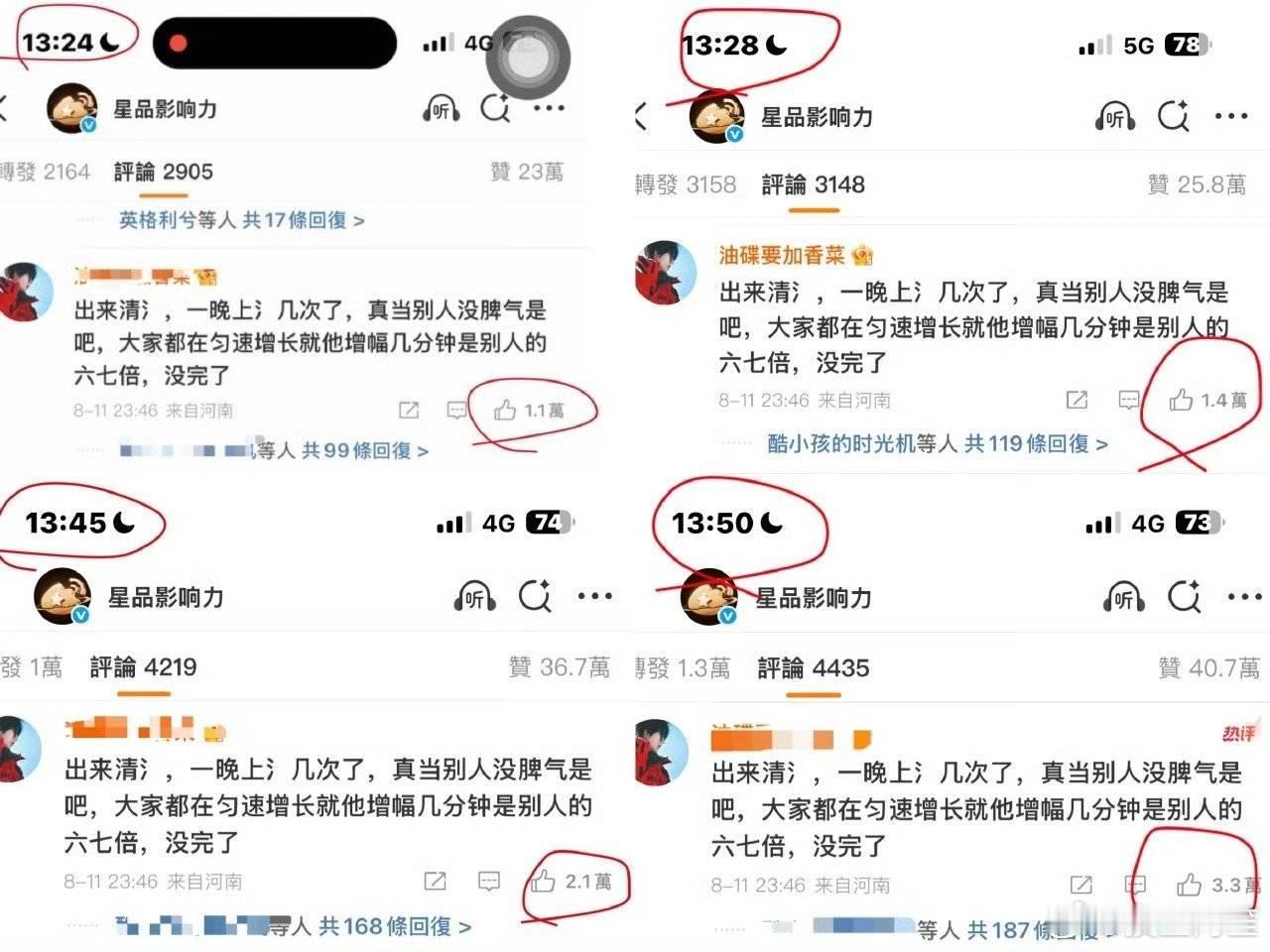Open commenter 油碟要加香菜's profile name

[782, 256]
